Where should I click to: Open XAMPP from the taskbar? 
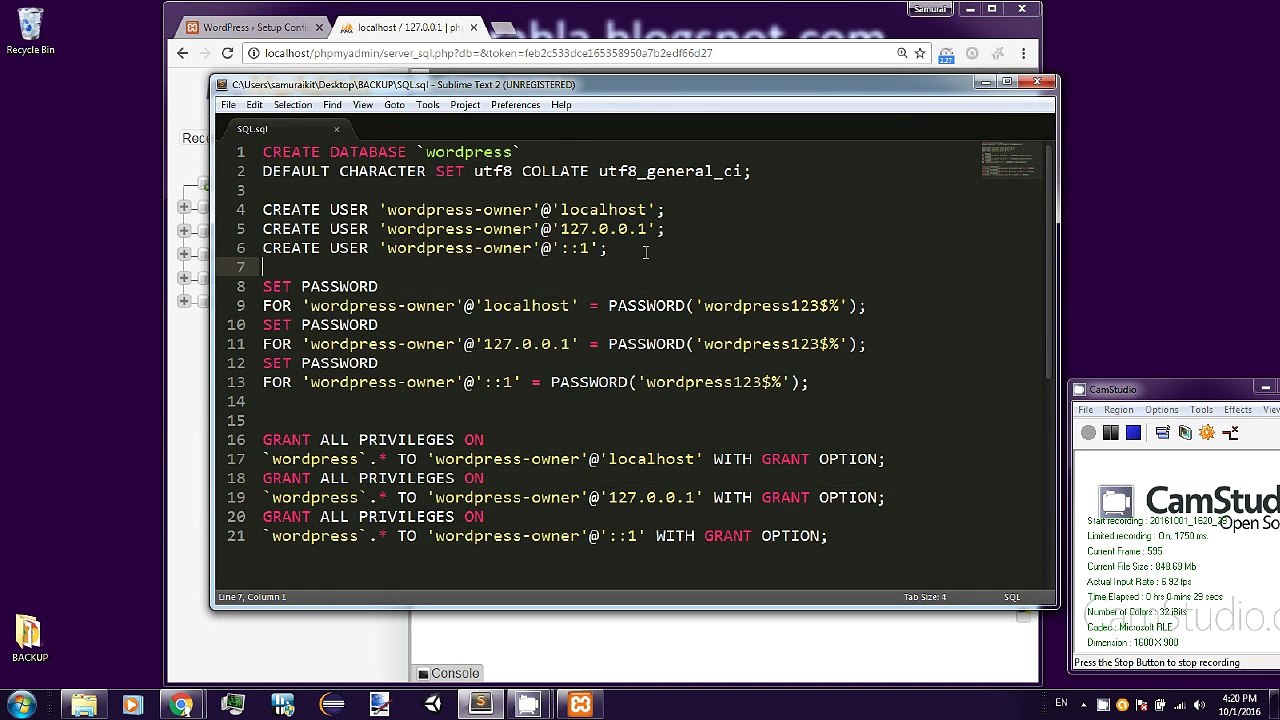[x=580, y=705]
